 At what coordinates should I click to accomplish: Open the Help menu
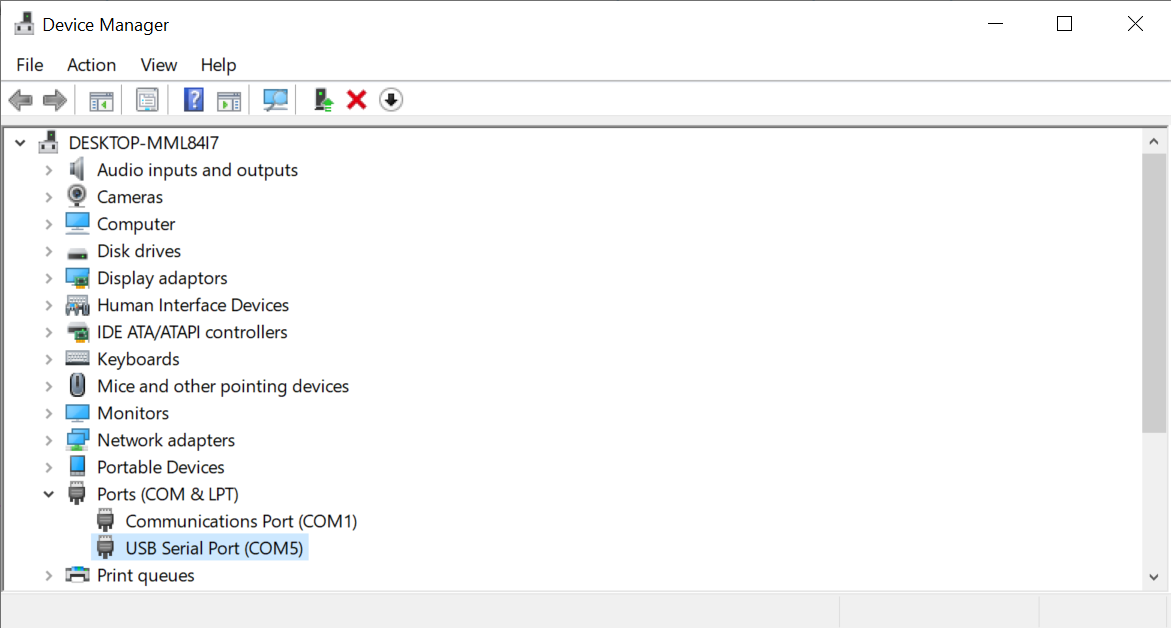coord(218,65)
